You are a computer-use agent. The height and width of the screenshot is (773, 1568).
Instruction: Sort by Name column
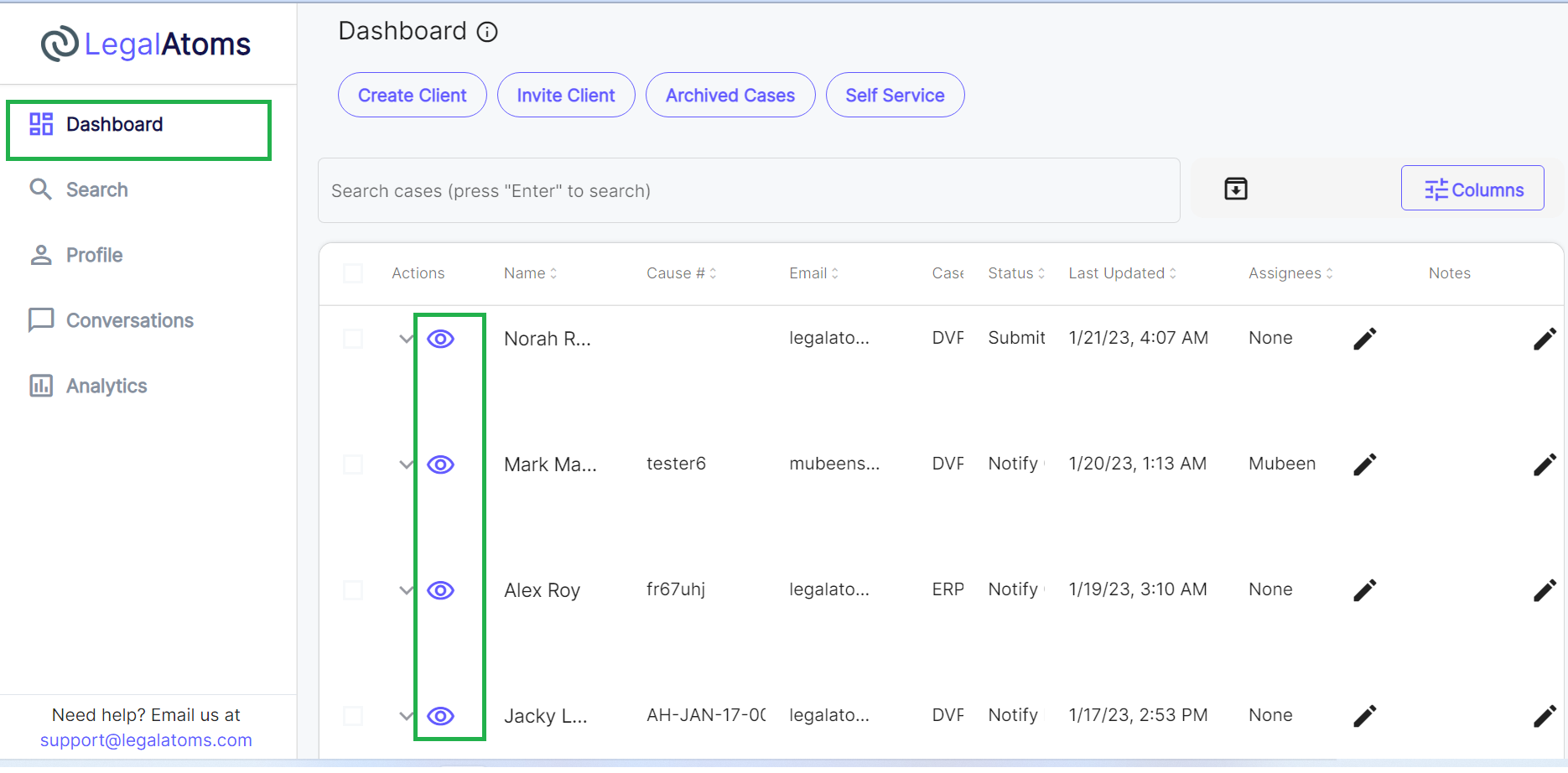(x=531, y=273)
